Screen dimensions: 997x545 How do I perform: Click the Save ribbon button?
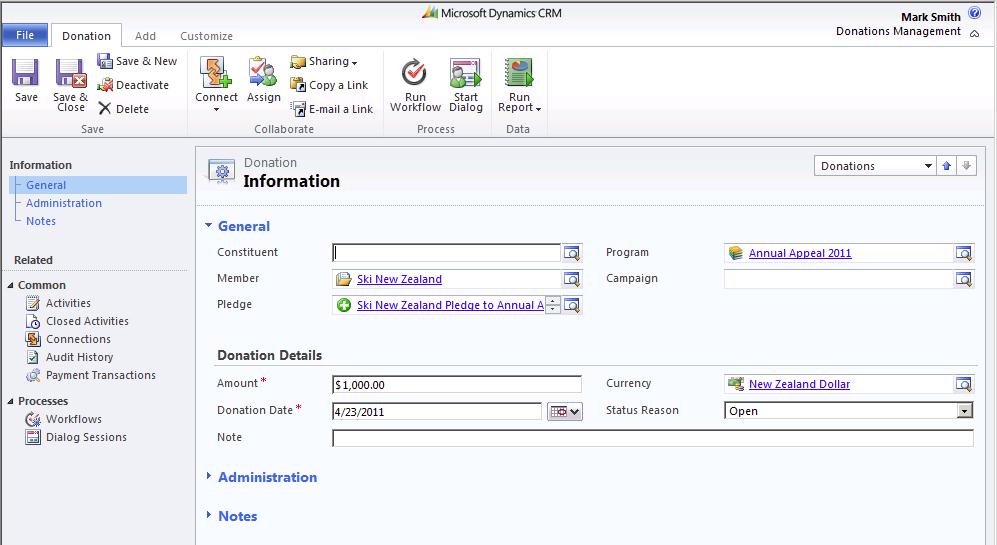26,79
